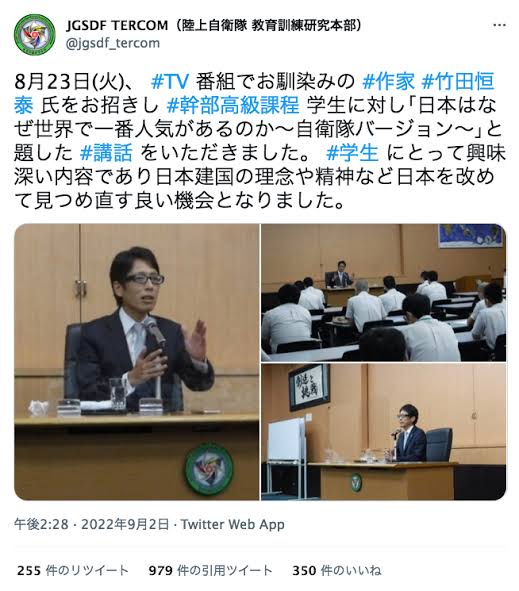This screenshot has width=519, height=591.
Task: Open the @jgsdf_tercom handle link
Action: point(113,43)
